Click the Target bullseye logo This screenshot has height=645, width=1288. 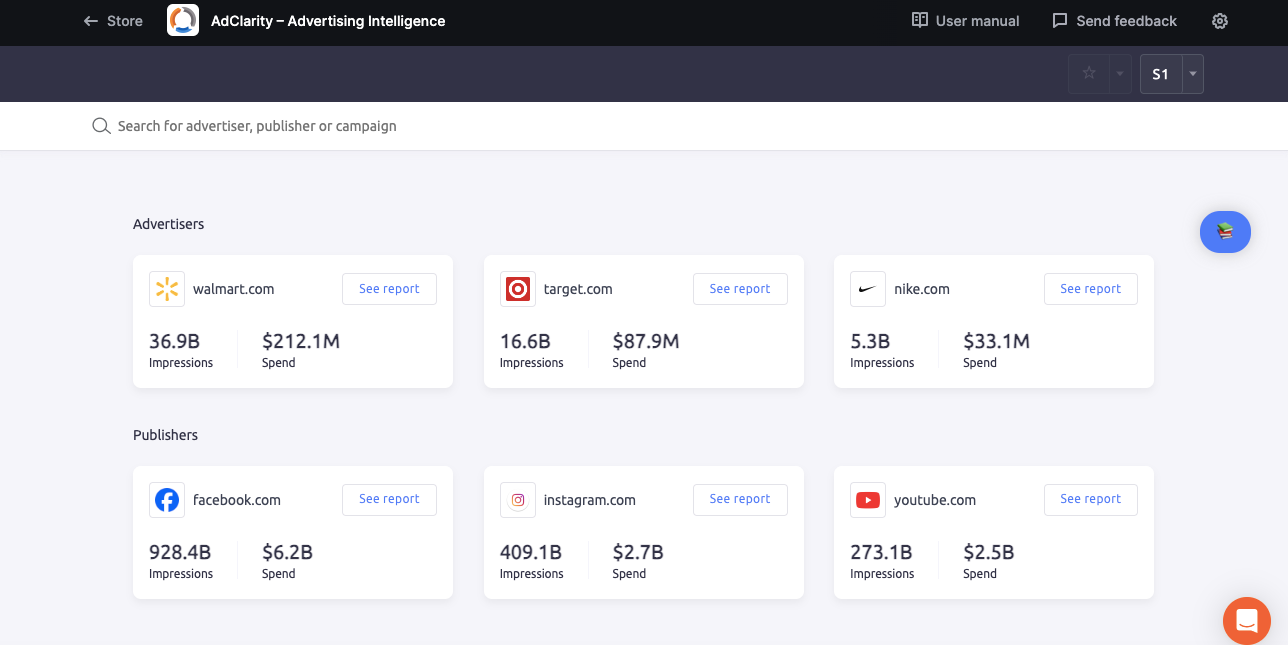pos(518,289)
